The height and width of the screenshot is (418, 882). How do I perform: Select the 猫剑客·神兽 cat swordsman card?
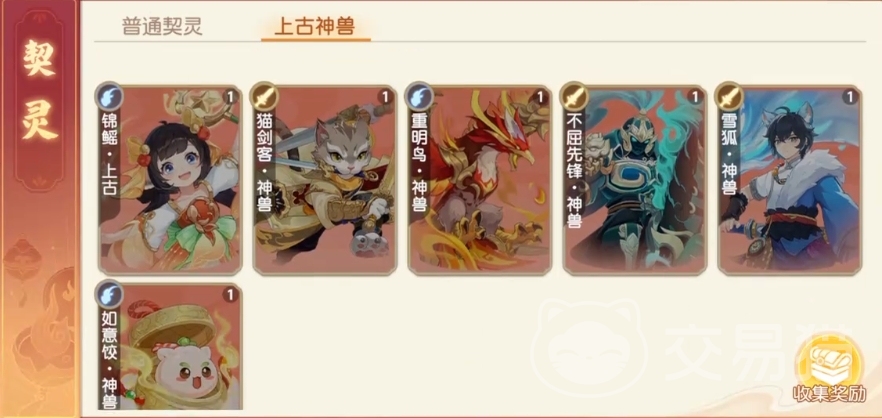coord(325,180)
